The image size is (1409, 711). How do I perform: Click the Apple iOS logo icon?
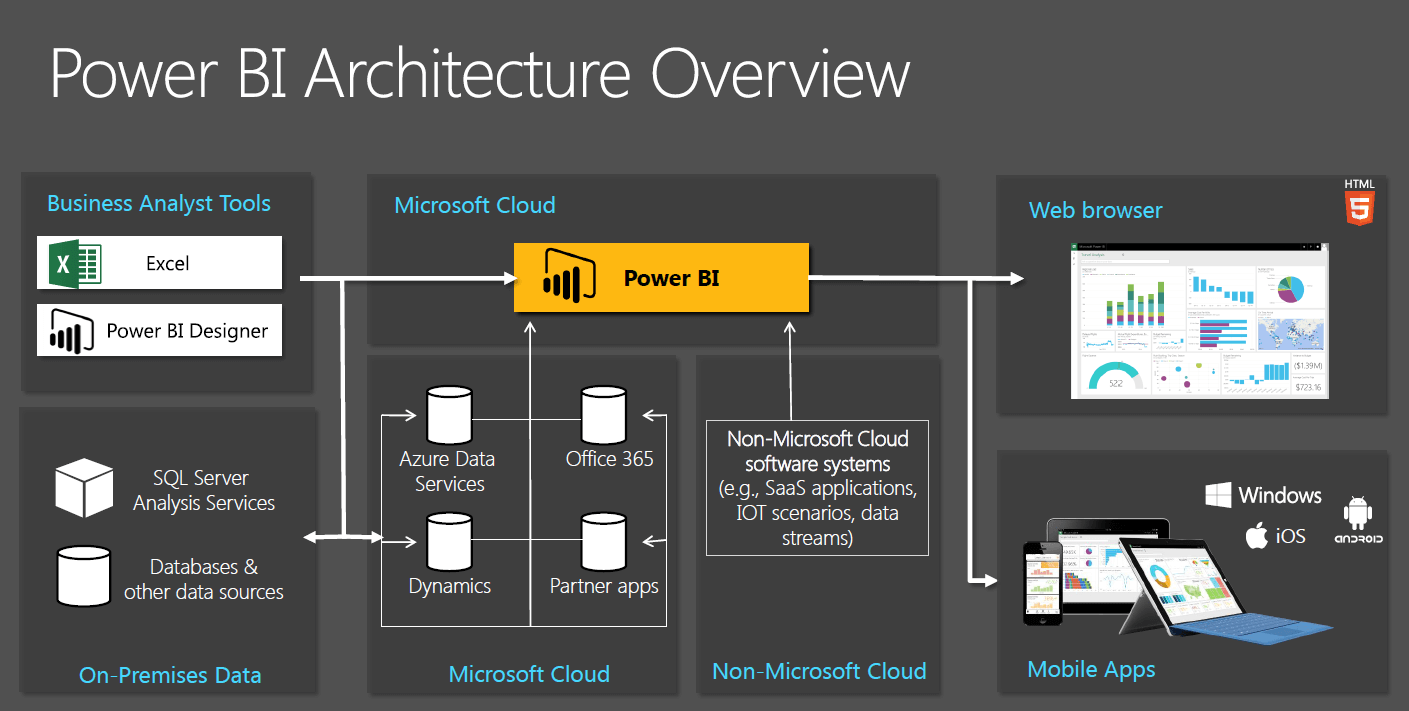1256,535
